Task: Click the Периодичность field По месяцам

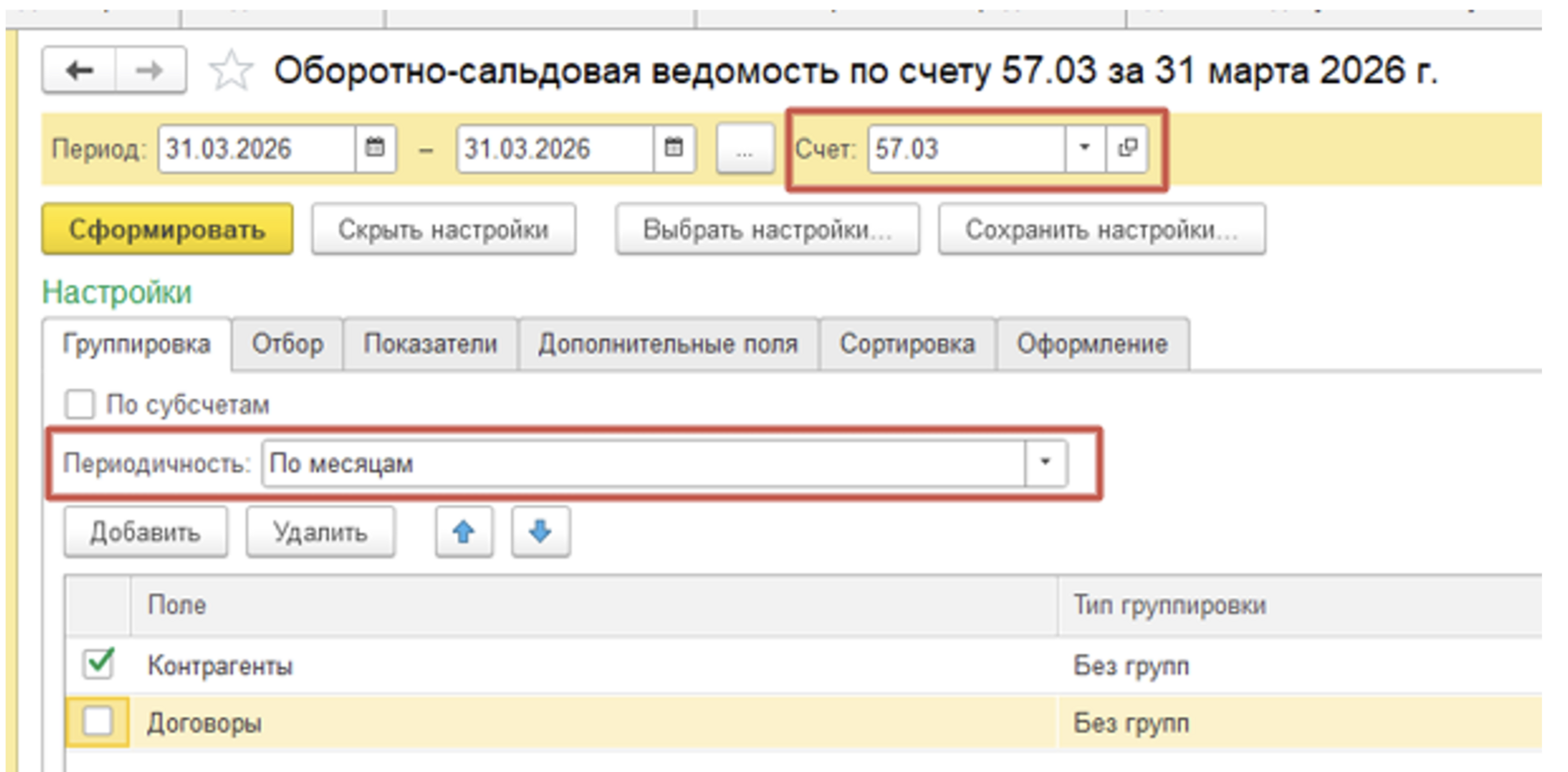Action: coord(644,463)
